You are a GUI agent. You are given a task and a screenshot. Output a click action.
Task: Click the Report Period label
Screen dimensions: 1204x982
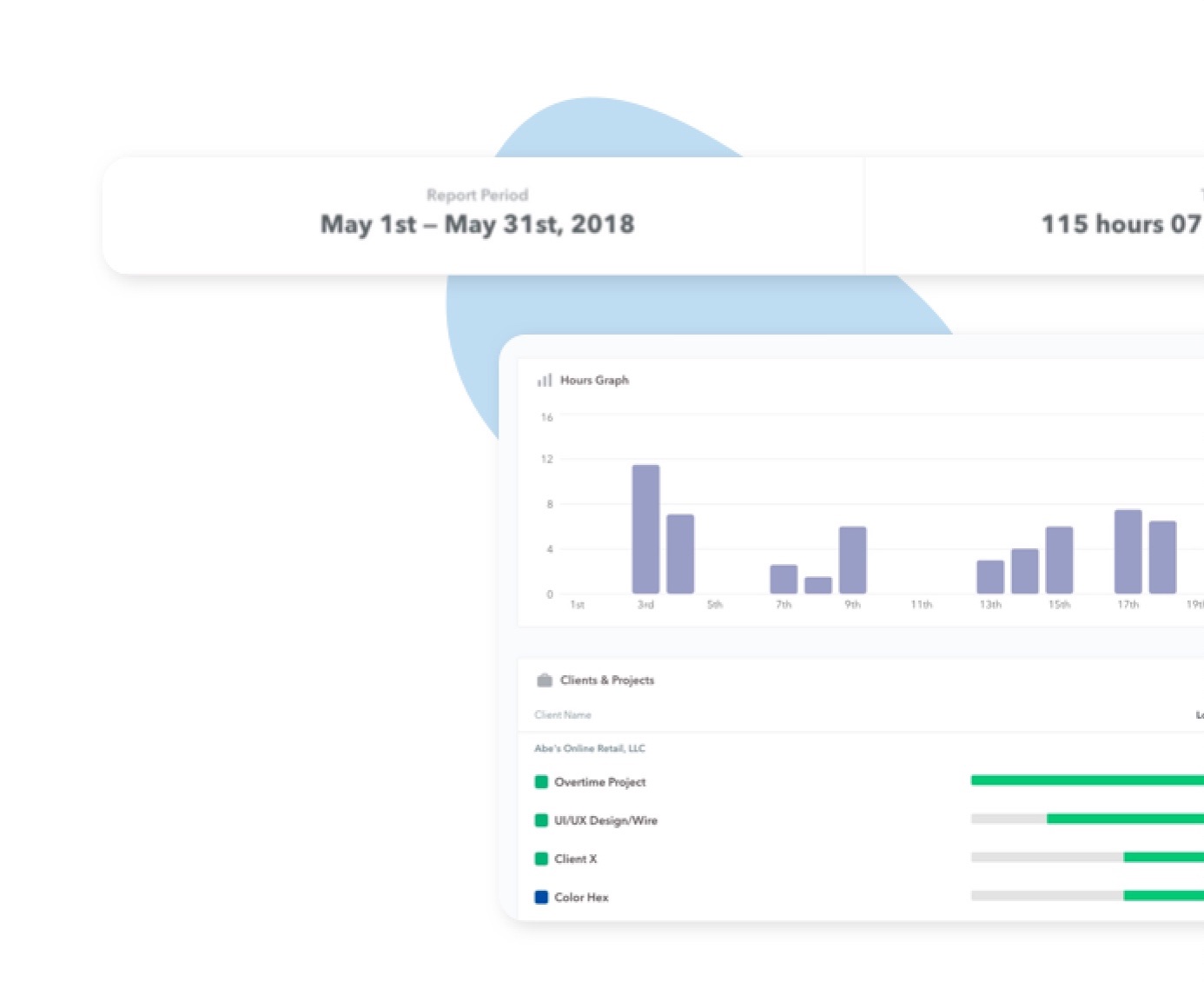(477, 196)
